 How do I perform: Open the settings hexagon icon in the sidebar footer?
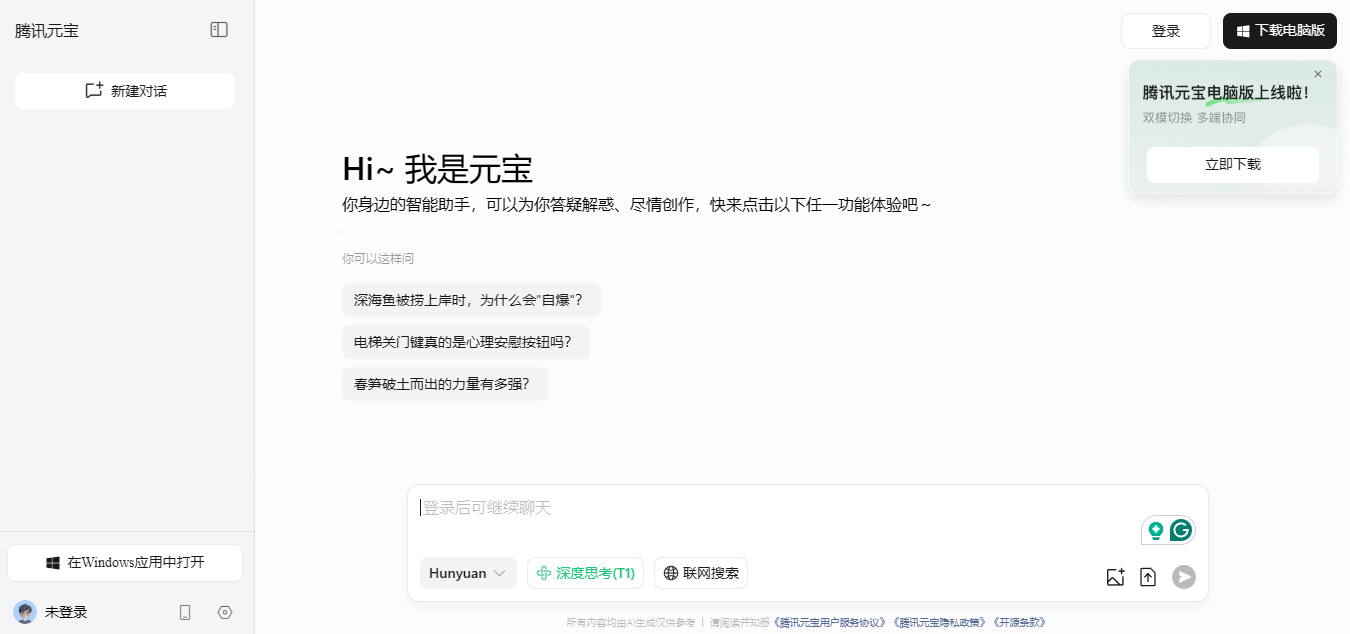coord(225,612)
